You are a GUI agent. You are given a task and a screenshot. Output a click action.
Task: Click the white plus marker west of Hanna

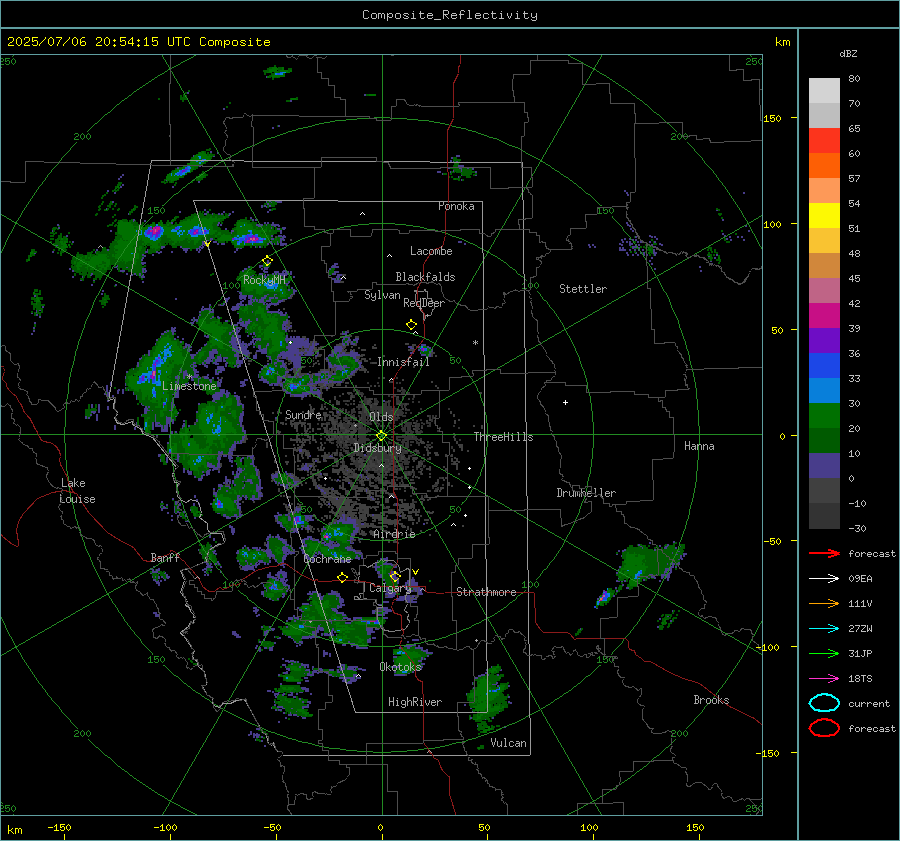pos(565,402)
